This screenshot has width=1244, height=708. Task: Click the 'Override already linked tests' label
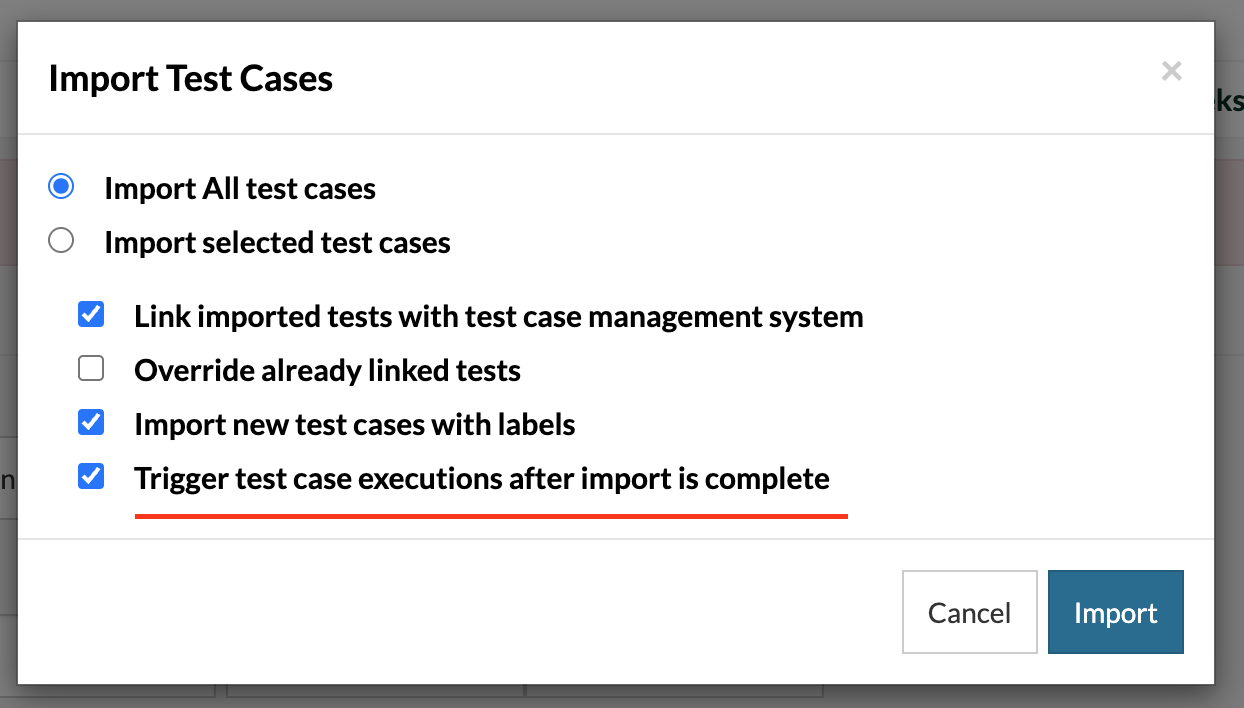(327, 371)
